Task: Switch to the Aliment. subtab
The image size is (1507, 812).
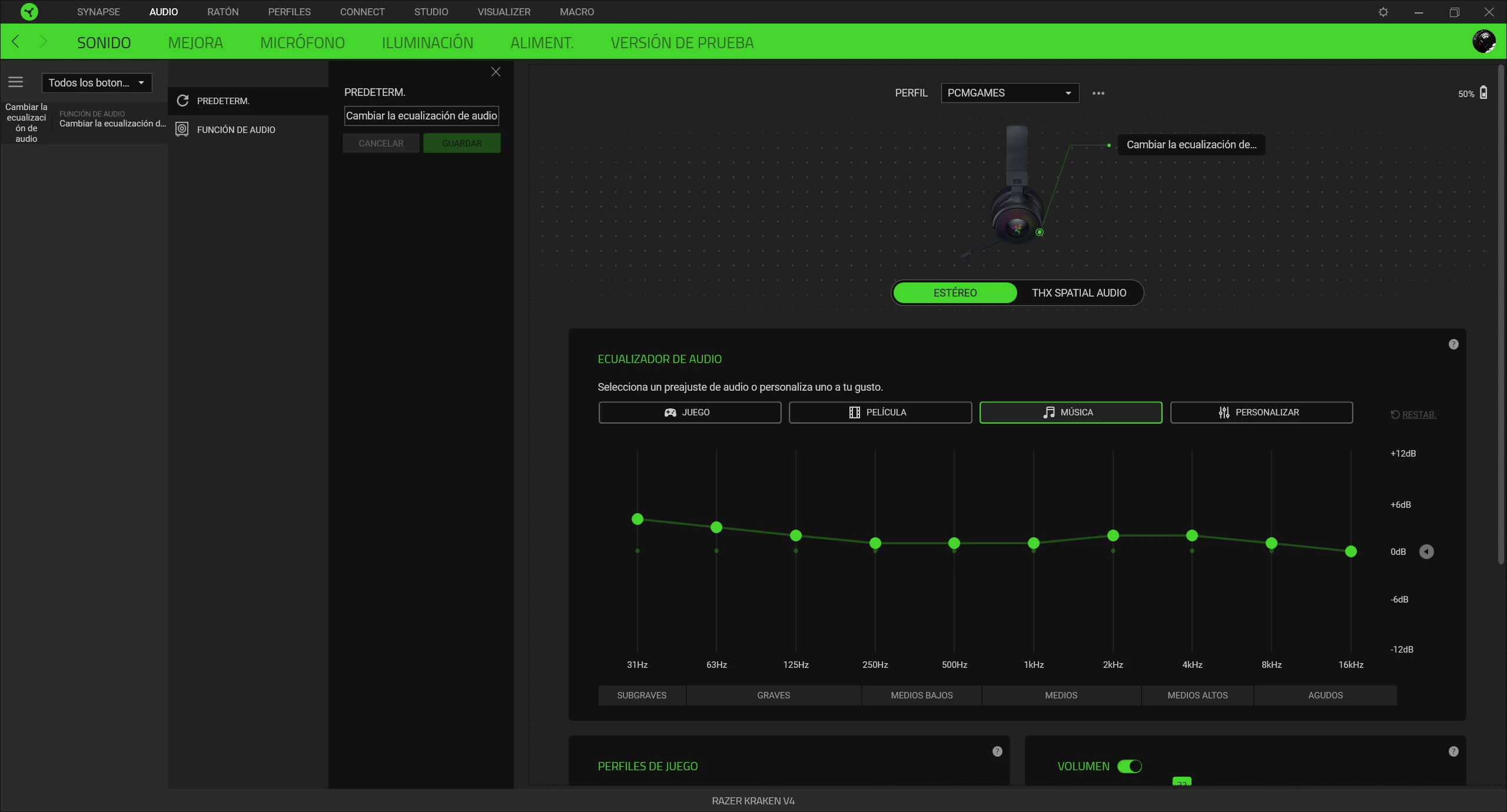Action: 542,42
